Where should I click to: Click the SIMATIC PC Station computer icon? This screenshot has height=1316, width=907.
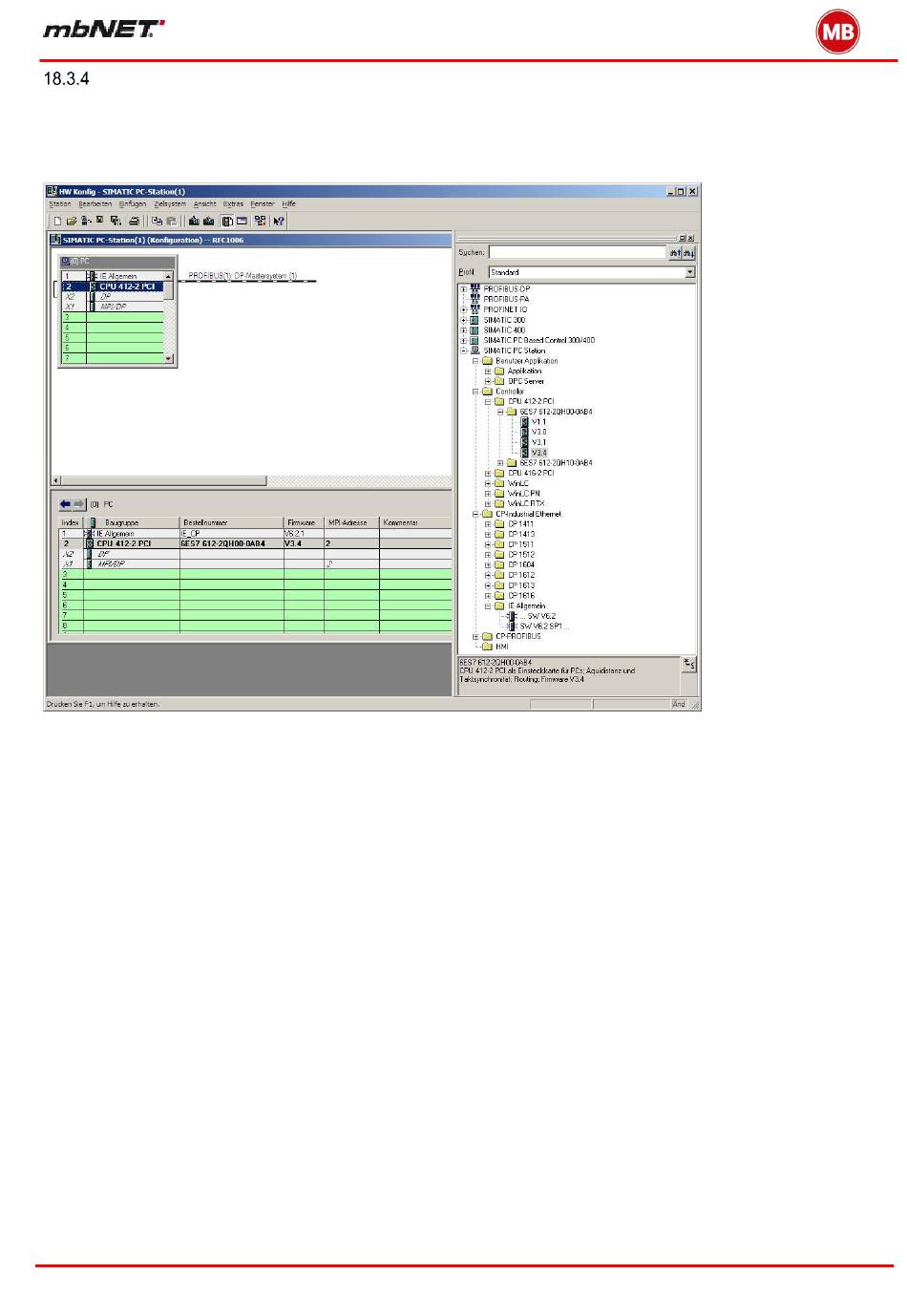pos(475,350)
